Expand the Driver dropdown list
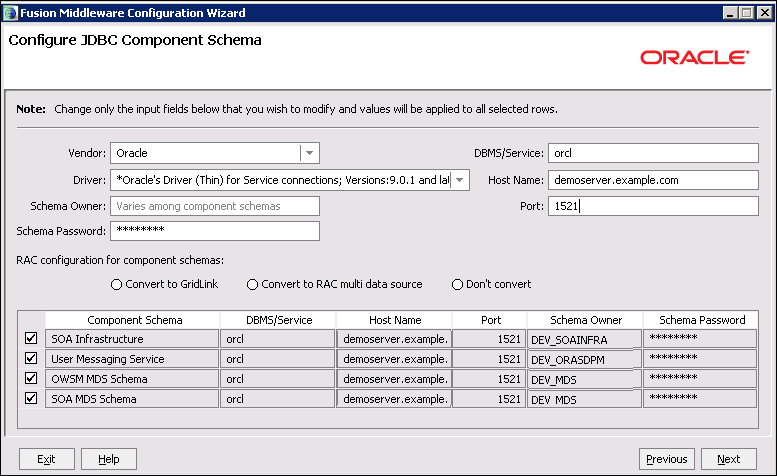Image resolution: width=777 pixels, height=476 pixels. pos(460,180)
